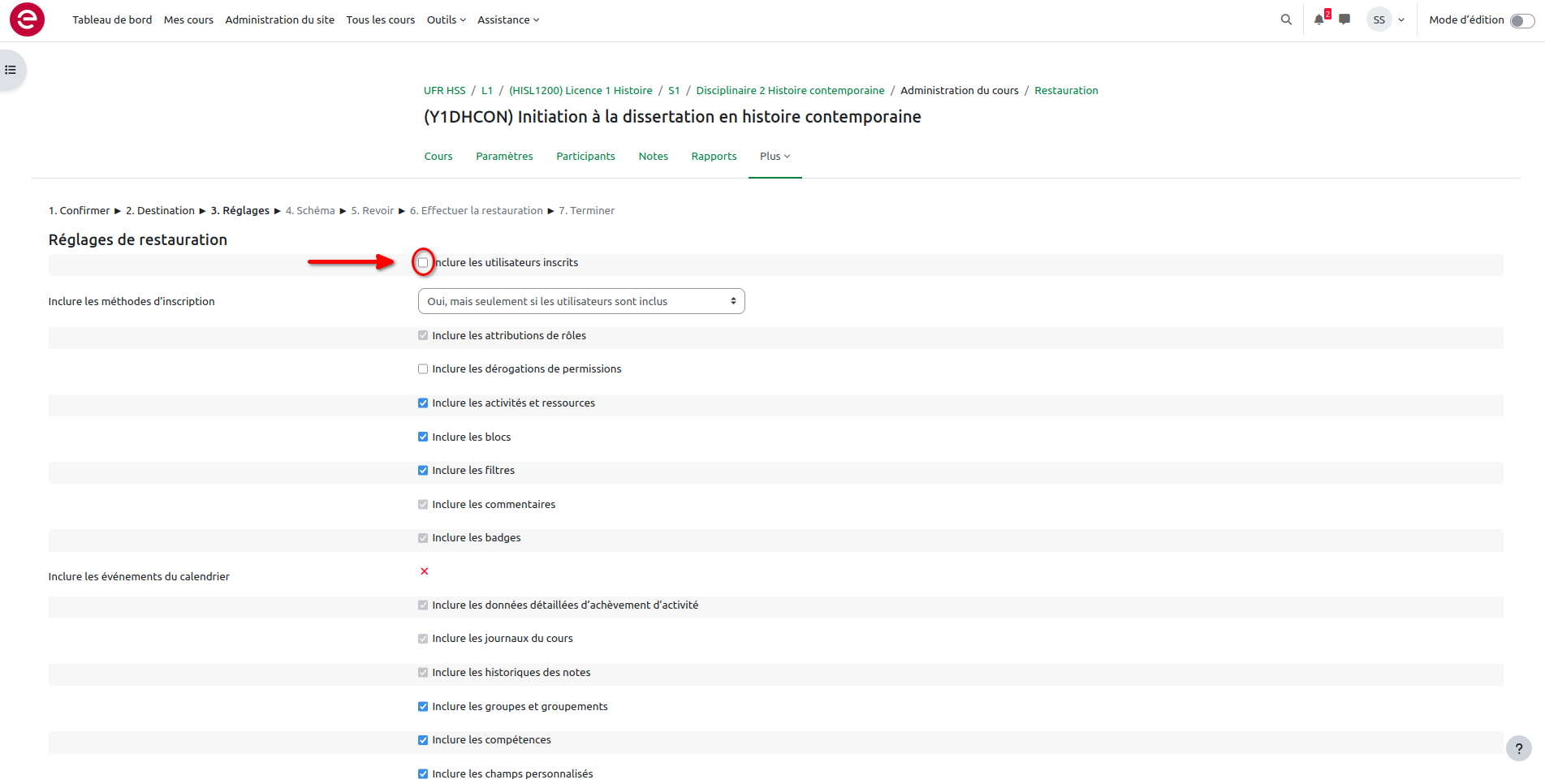Screen dimensions: 1545x784
Task: Expand the Outils menu
Action: click(446, 19)
